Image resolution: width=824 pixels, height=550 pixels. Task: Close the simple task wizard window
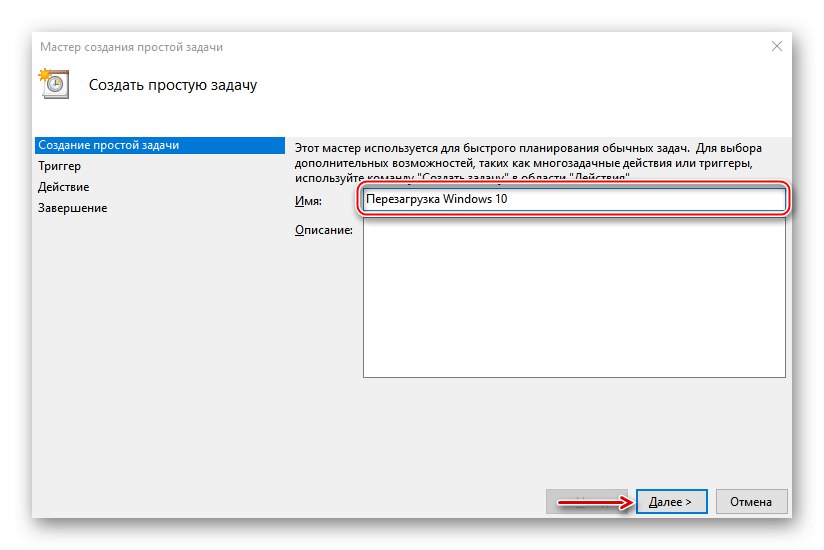777,46
